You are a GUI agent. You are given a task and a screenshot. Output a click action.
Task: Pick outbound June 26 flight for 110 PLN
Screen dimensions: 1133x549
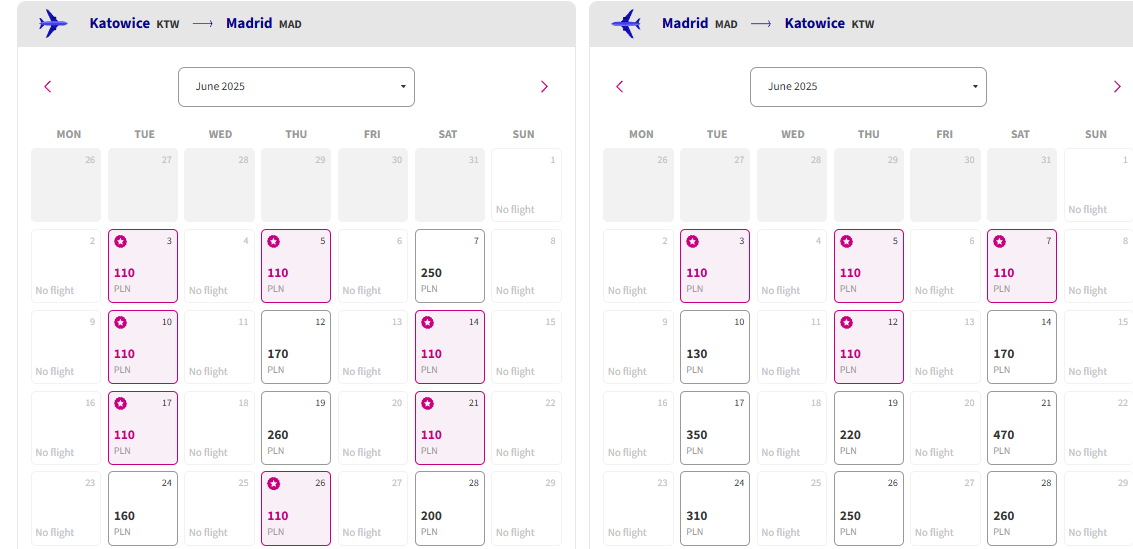(x=296, y=509)
